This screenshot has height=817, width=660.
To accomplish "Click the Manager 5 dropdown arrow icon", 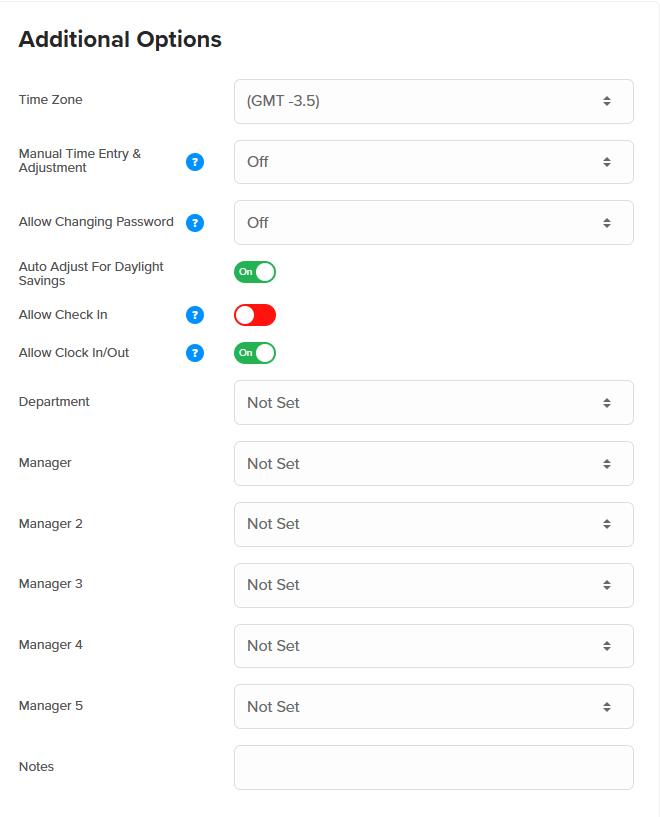I will coord(607,707).
